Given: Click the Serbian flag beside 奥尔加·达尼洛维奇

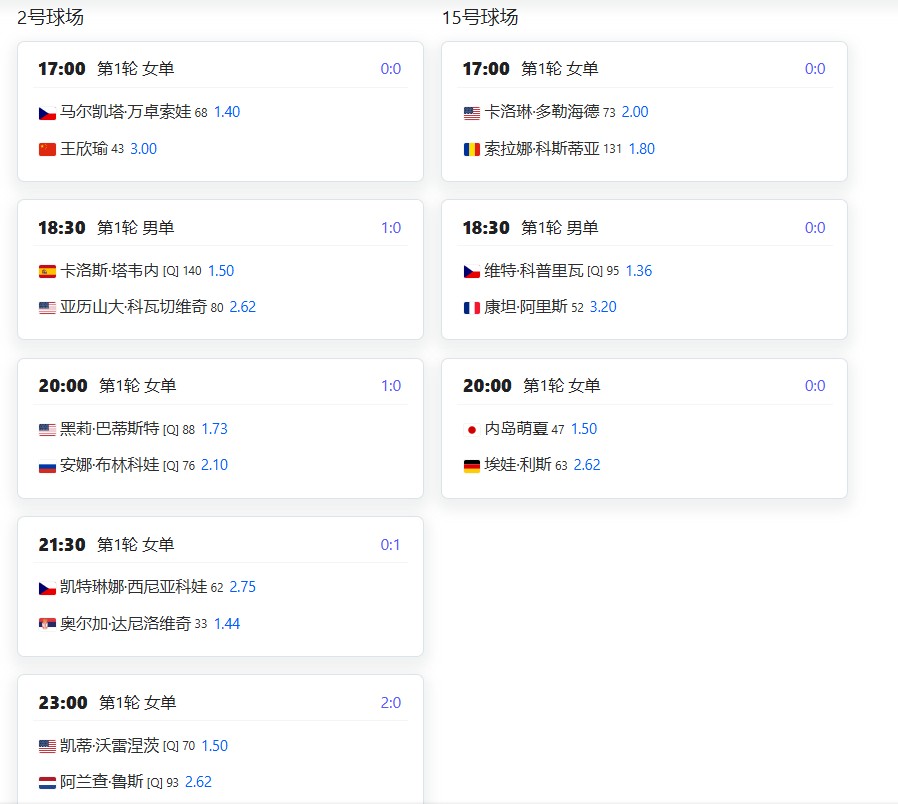Looking at the screenshot, I should click(47, 624).
